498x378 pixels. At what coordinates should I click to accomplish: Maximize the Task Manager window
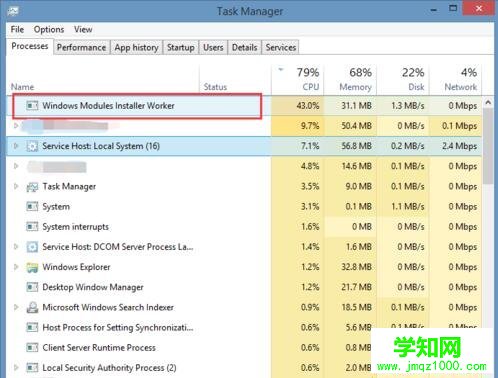click(x=453, y=8)
